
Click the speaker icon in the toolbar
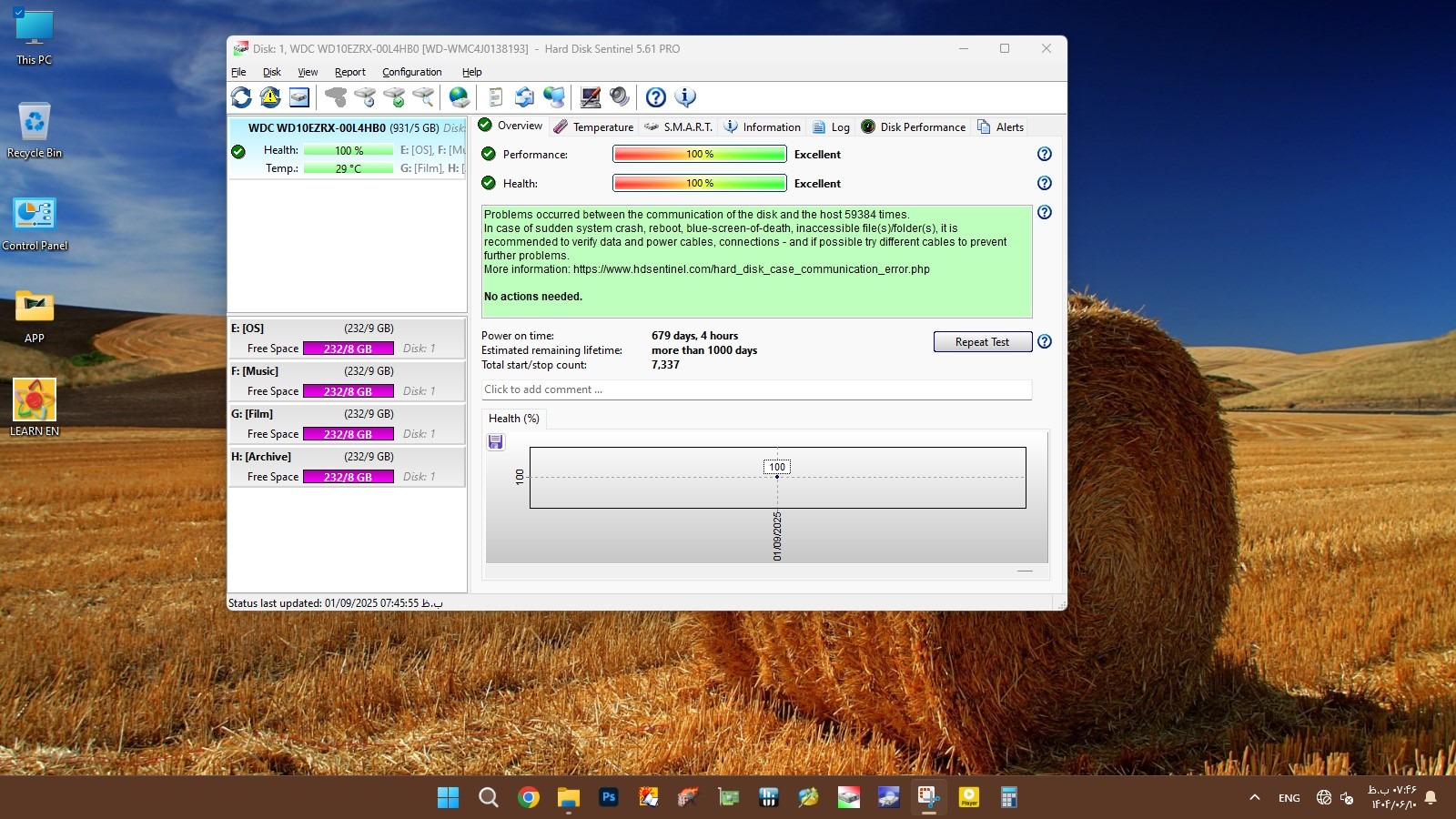coord(620,96)
